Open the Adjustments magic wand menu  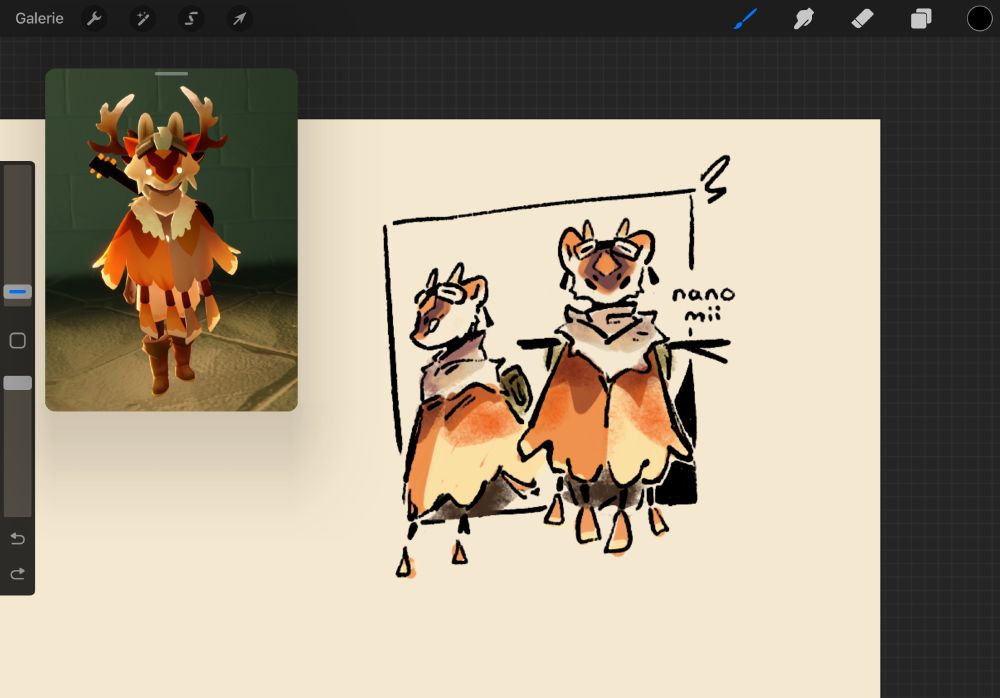[x=142, y=19]
